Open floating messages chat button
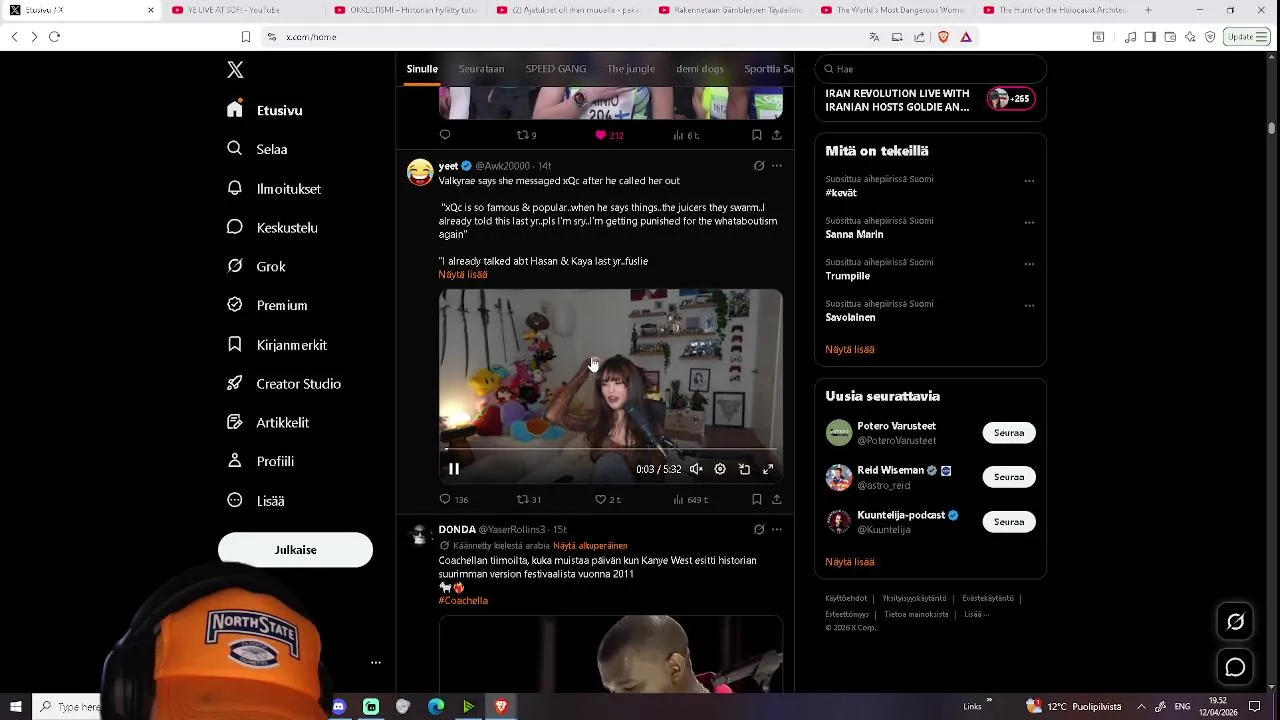The height and width of the screenshot is (720, 1280). click(x=1236, y=667)
